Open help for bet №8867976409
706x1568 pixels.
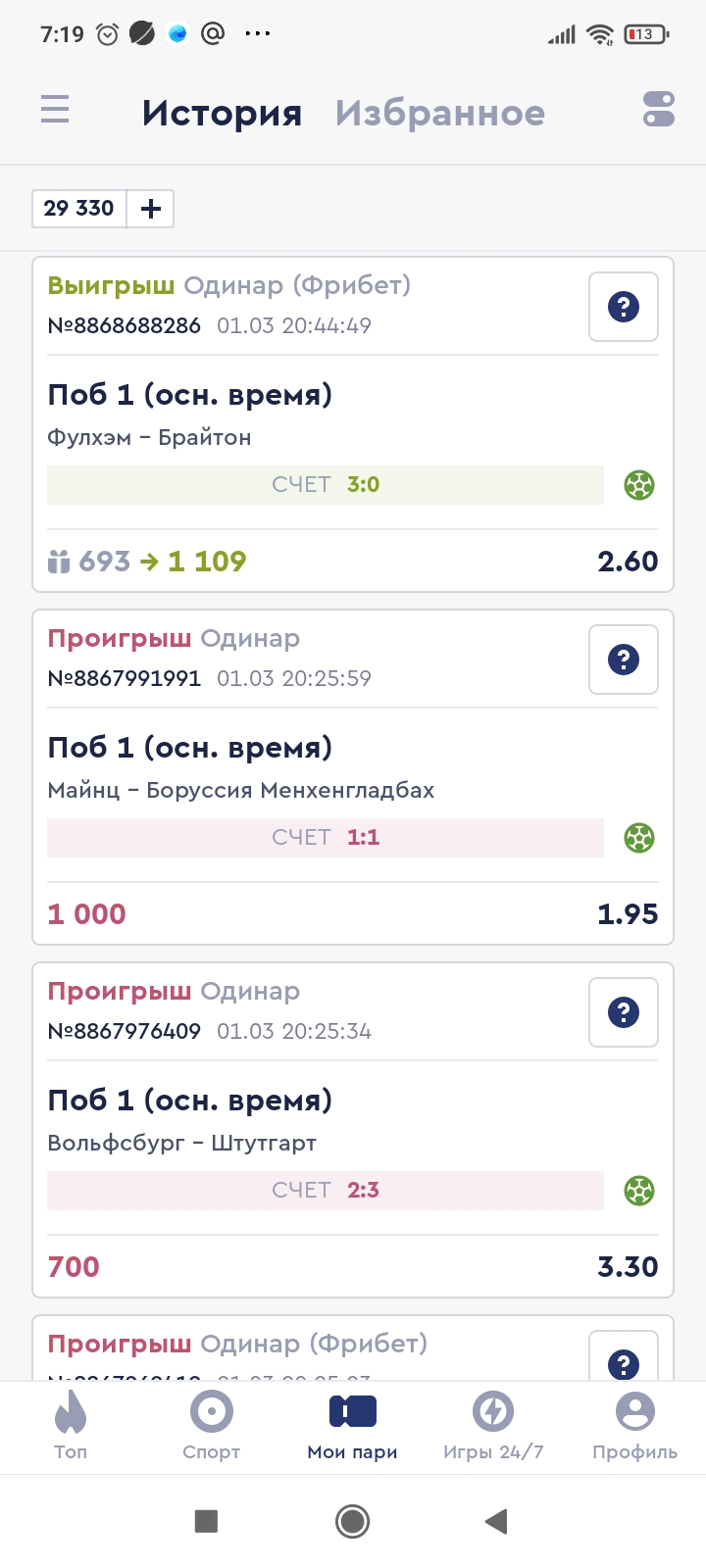click(x=624, y=1012)
